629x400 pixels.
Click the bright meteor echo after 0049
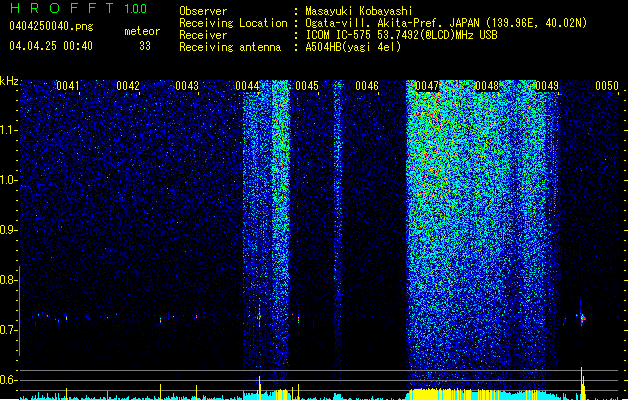[582, 318]
